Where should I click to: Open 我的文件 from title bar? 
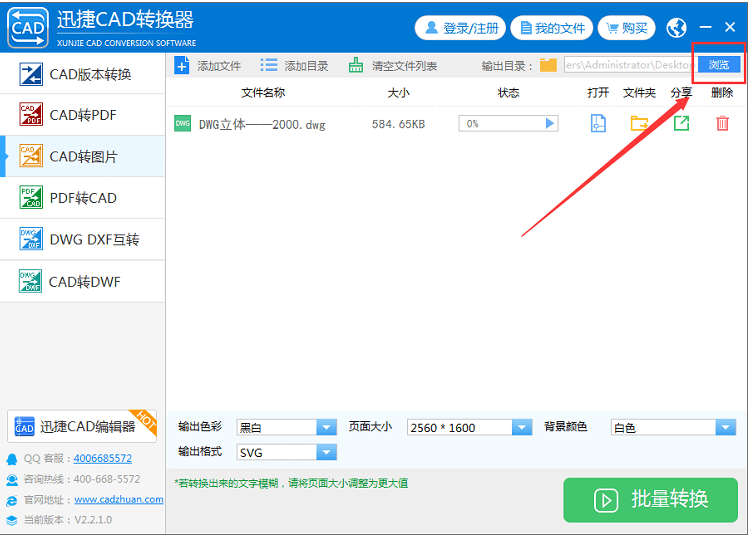click(x=552, y=28)
